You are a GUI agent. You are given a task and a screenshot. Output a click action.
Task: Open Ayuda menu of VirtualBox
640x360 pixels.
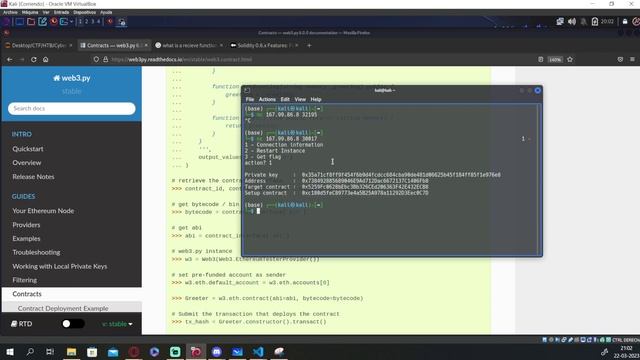[106, 12]
